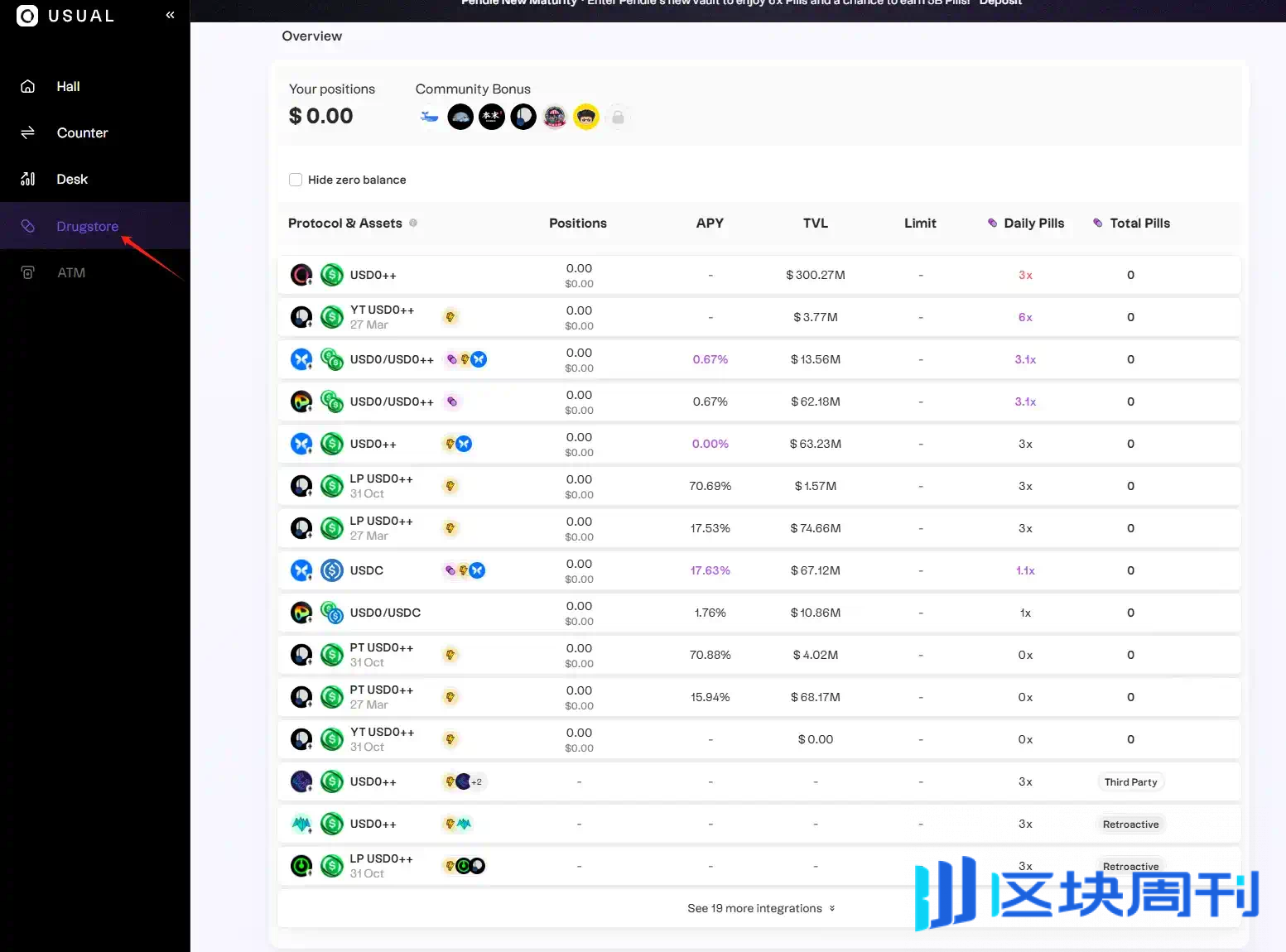The width and height of the screenshot is (1286, 952).
Task: Click the +2 badge in the USD0++ row
Action: pyautogui.click(x=477, y=781)
